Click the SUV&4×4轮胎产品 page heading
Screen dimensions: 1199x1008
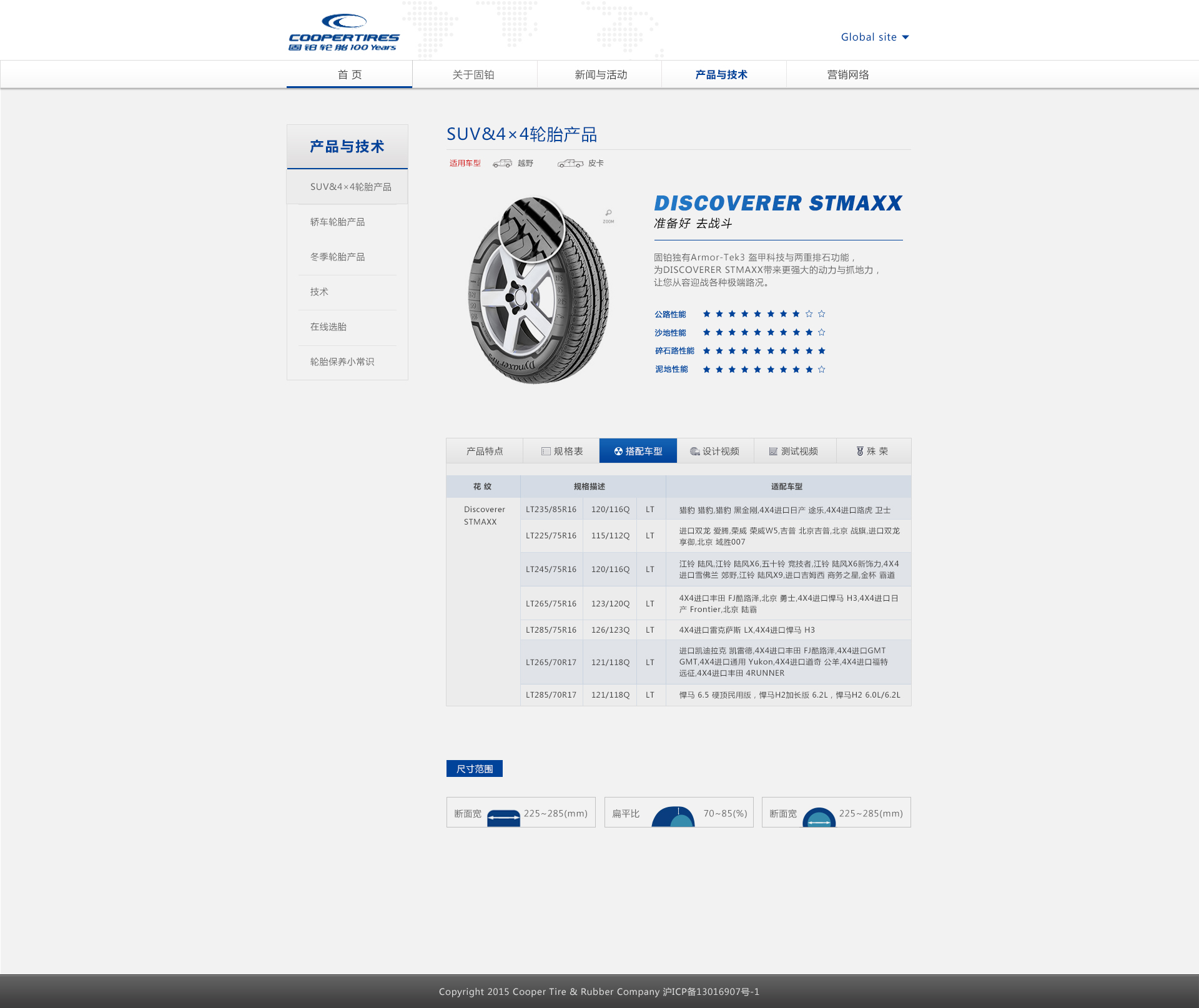(522, 134)
